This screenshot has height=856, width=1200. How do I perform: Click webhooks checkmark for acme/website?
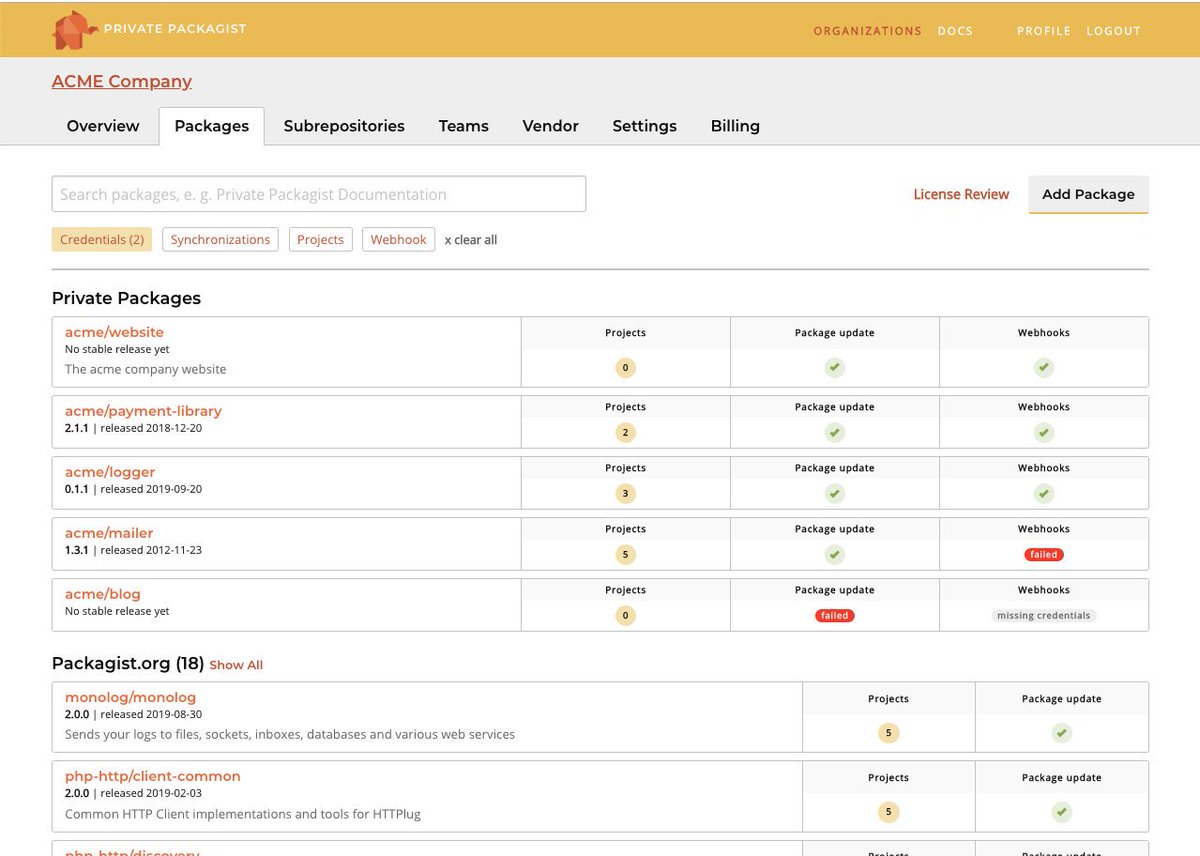click(1044, 368)
